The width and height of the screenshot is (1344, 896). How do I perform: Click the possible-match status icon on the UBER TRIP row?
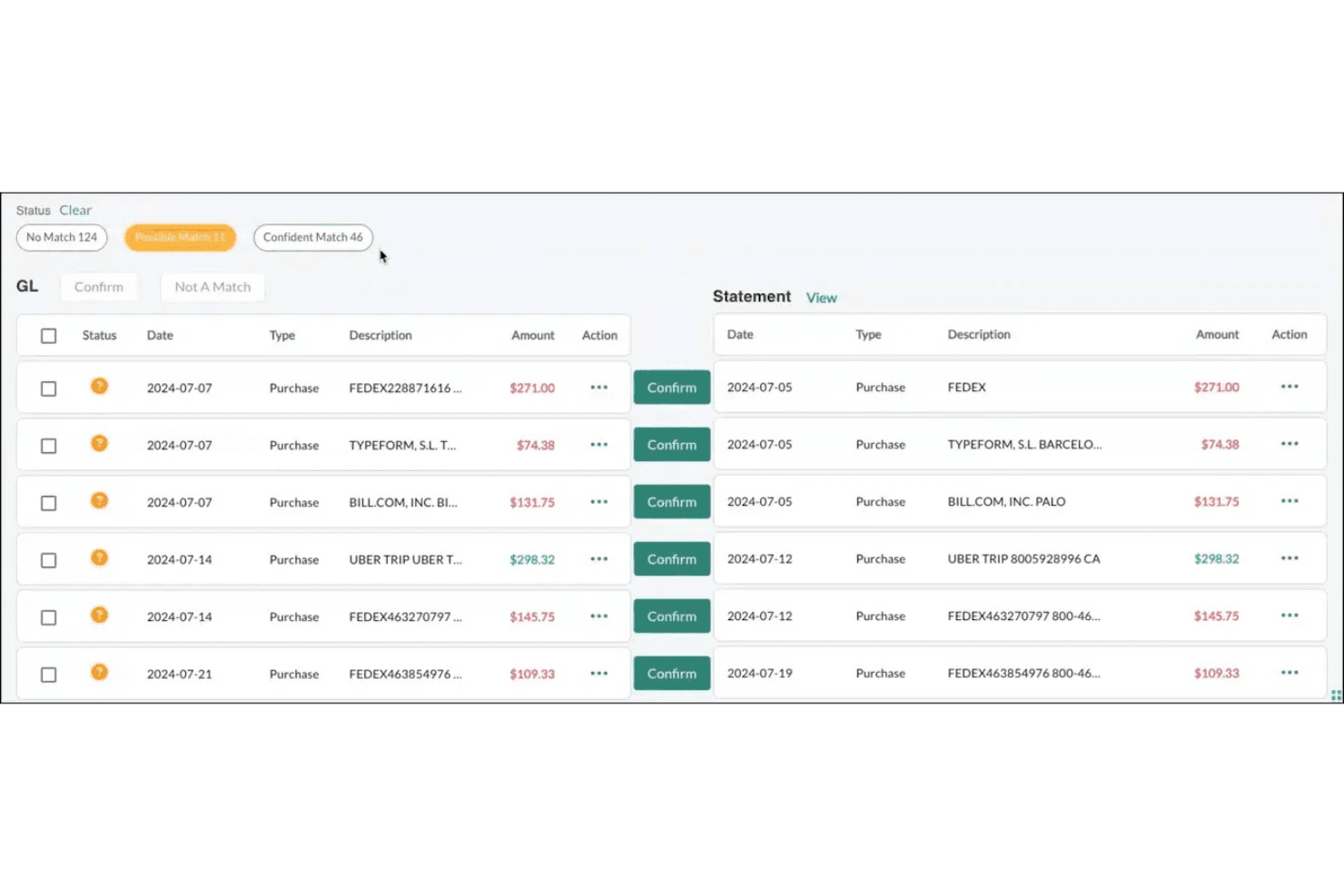100,557
